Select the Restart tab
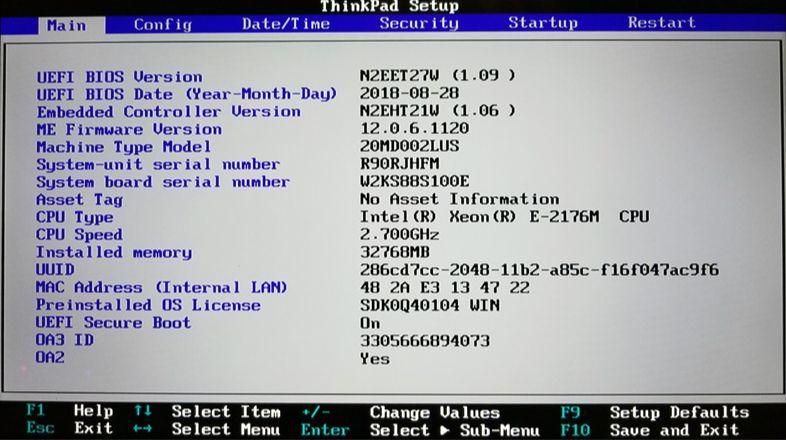The width and height of the screenshot is (786, 440). click(x=662, y=23)
